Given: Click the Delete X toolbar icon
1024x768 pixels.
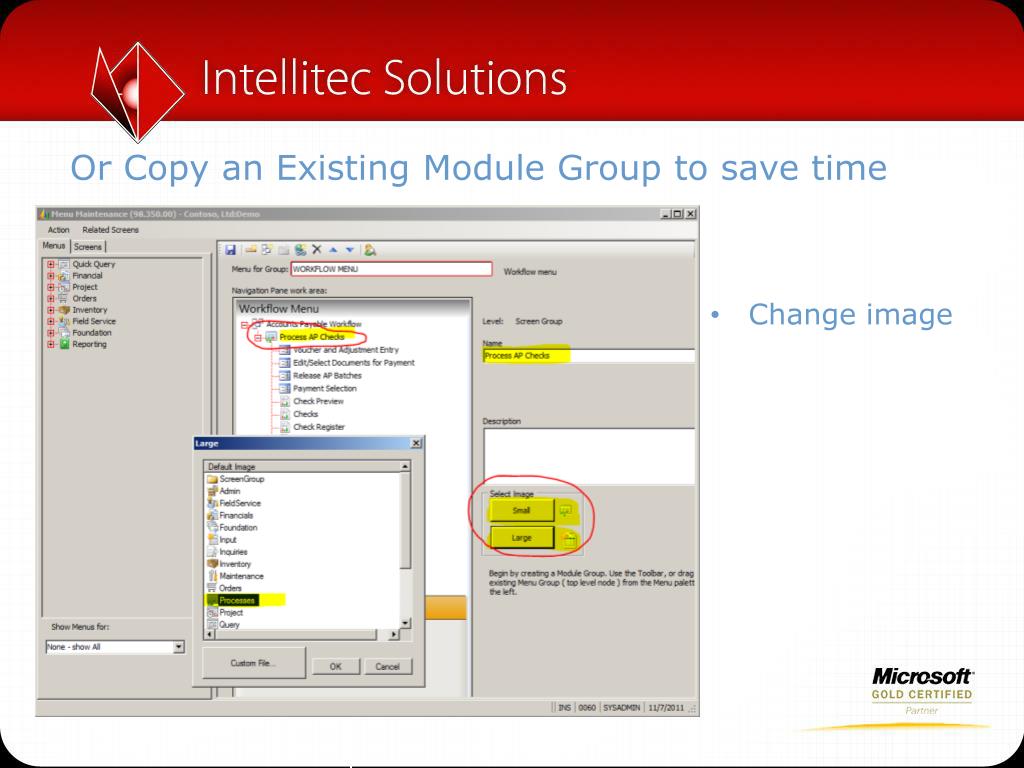Looking at the screenshot, I should [317, 249].
